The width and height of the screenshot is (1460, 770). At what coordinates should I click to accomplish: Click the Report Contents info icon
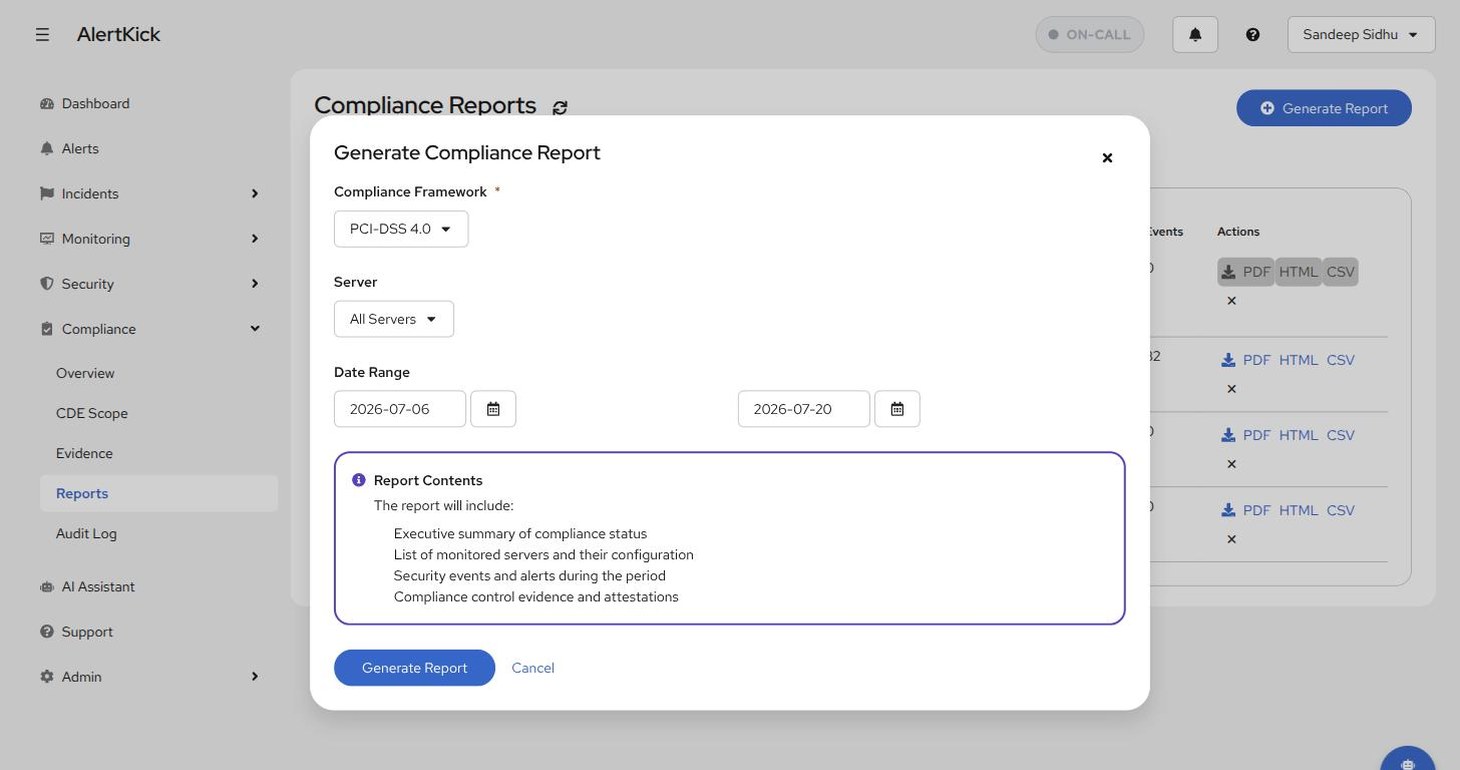click(x=359, y=480)
